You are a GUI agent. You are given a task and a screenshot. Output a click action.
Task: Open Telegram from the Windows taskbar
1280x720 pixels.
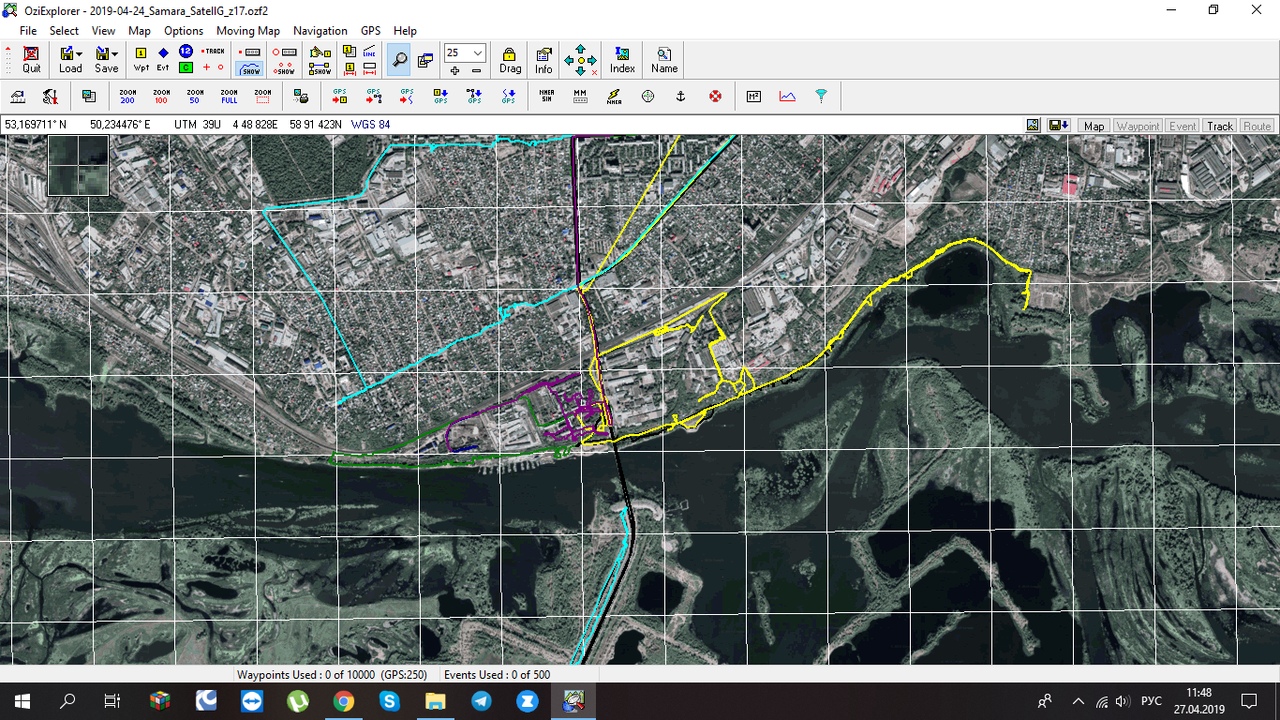481,701
